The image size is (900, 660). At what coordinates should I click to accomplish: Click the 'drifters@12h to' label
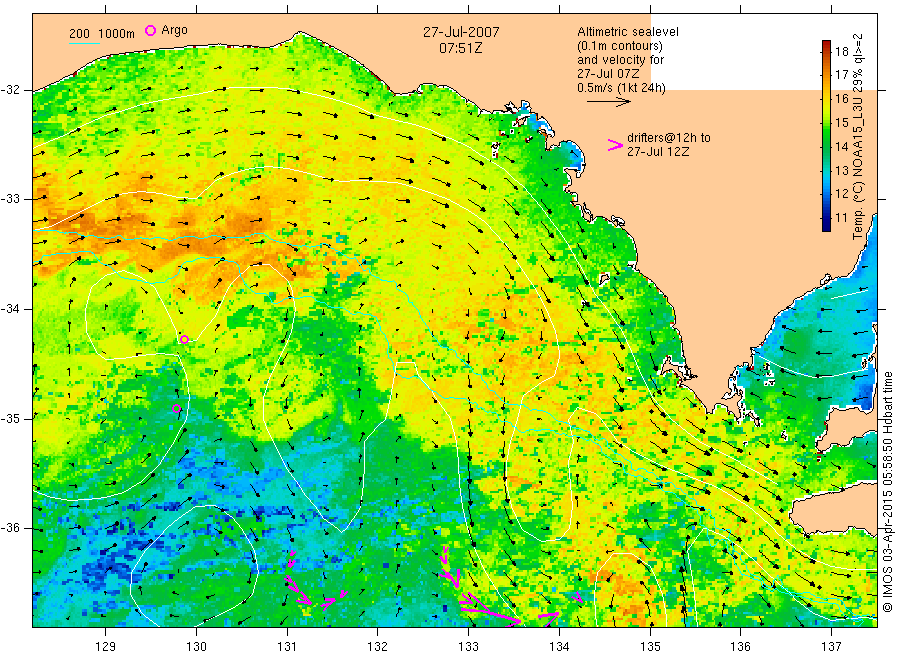coord(669,138)
